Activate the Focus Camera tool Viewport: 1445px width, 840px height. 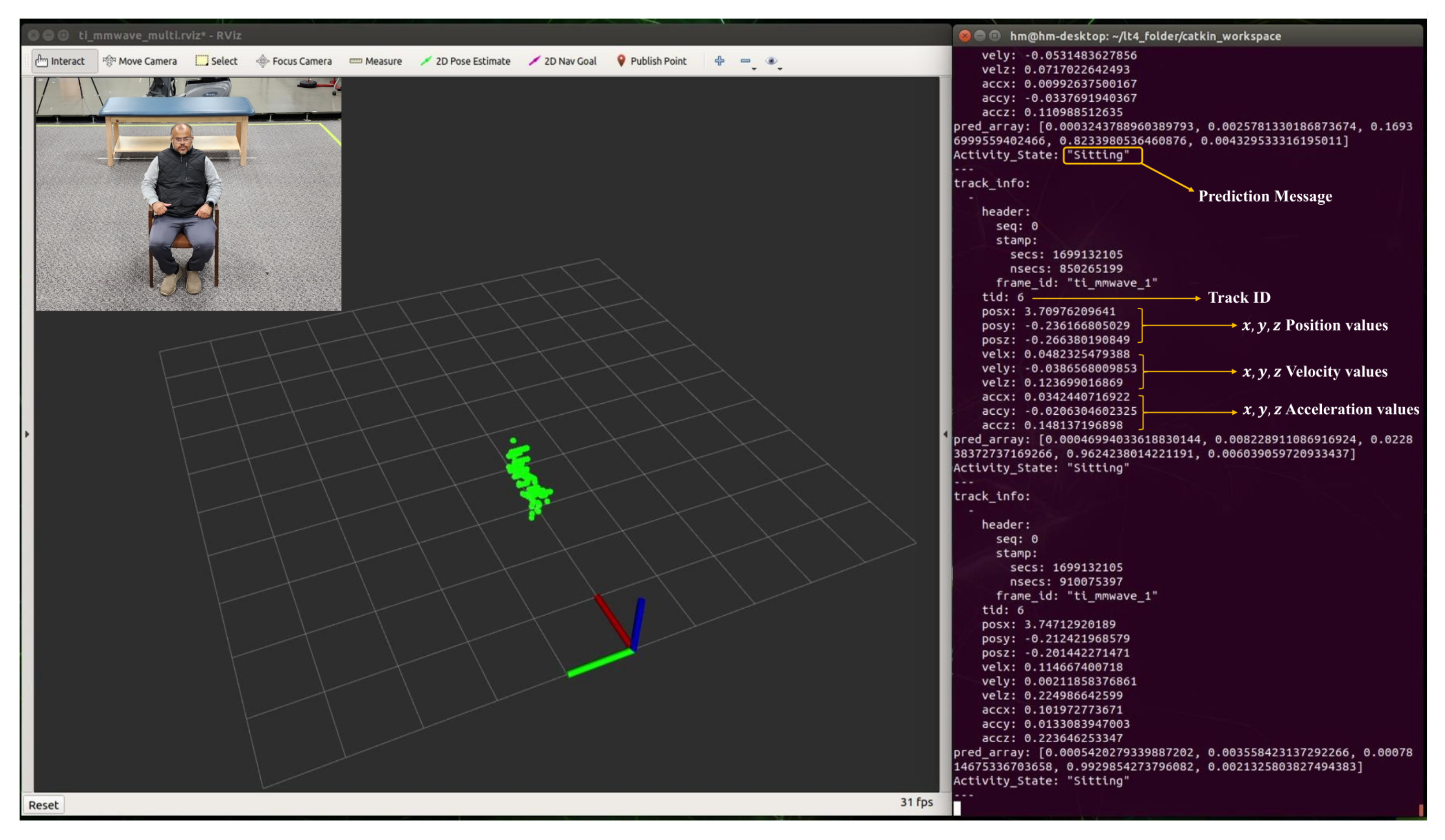click(294, 61)
